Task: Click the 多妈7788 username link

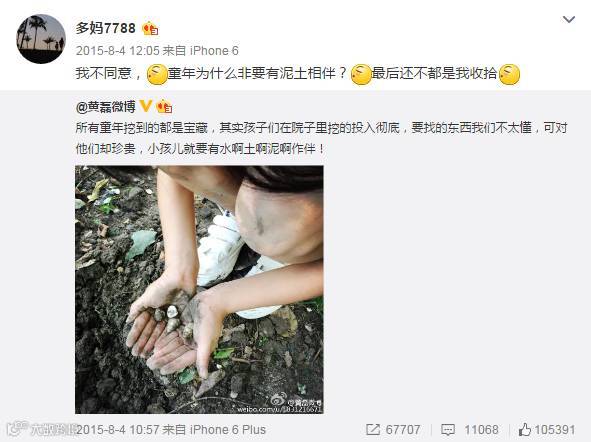Action: point(105,28)
